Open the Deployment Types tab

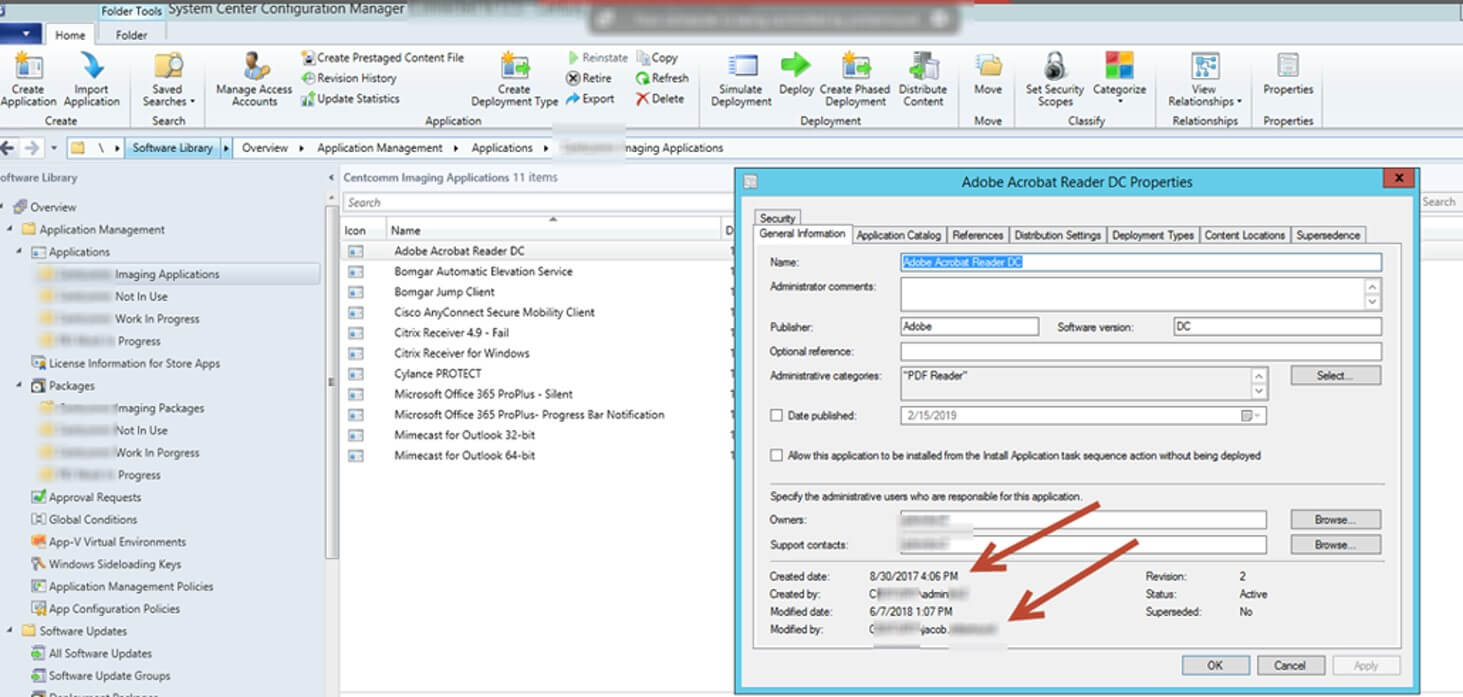tap(1152, 235)
